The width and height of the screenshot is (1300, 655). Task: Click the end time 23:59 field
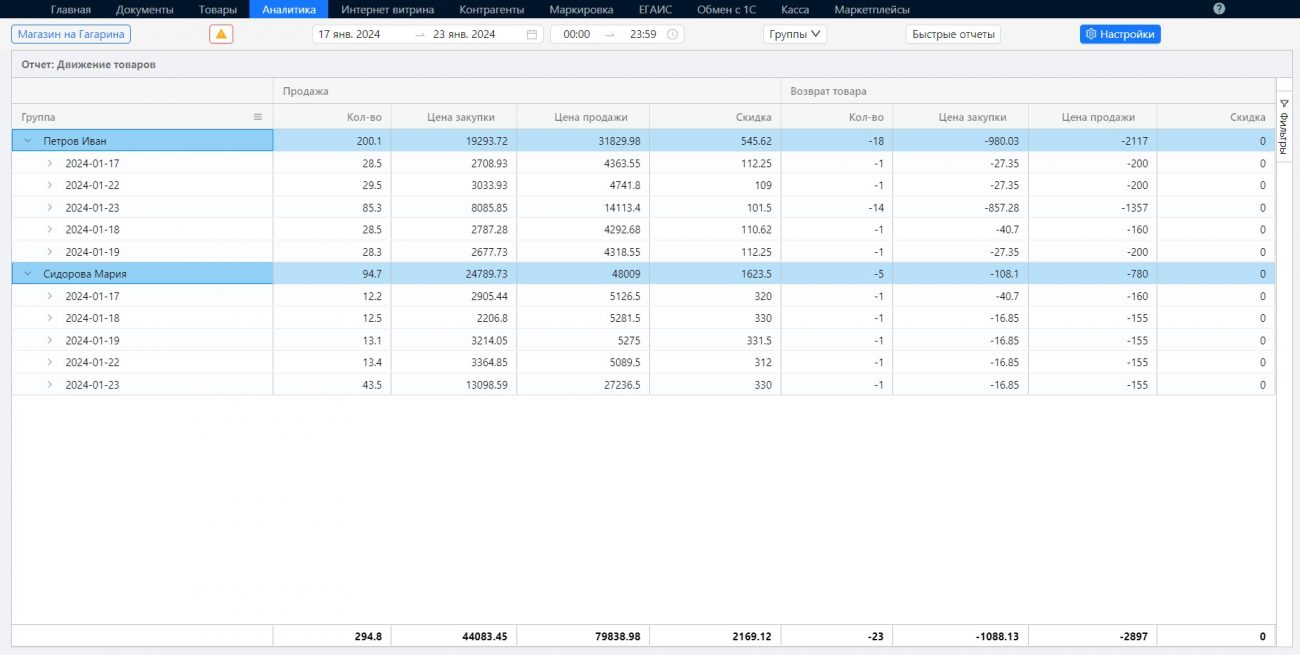pyautogui.click(x=642, y=34)
